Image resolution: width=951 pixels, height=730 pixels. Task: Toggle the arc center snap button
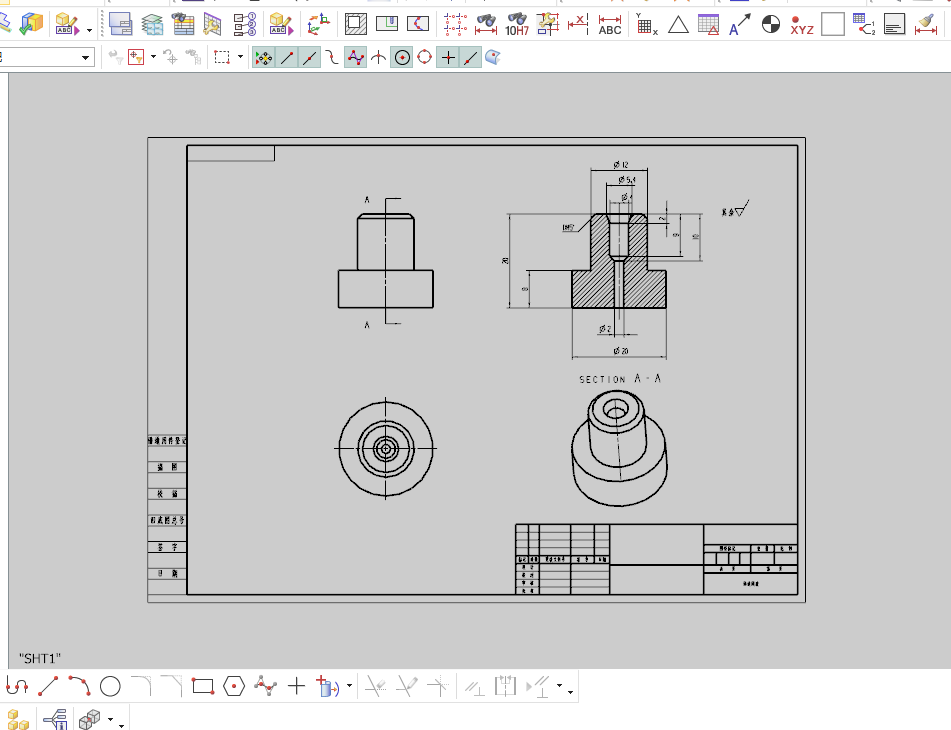pyautogui.click(x=402, y=58)
